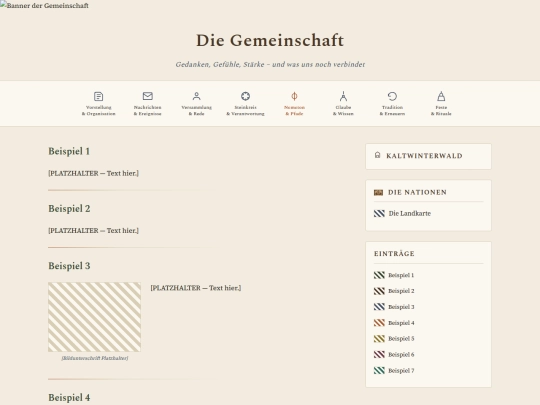Click the striped icon beside sidebar Beispiel 2
The image size is (540, 405).
point(379,291)
